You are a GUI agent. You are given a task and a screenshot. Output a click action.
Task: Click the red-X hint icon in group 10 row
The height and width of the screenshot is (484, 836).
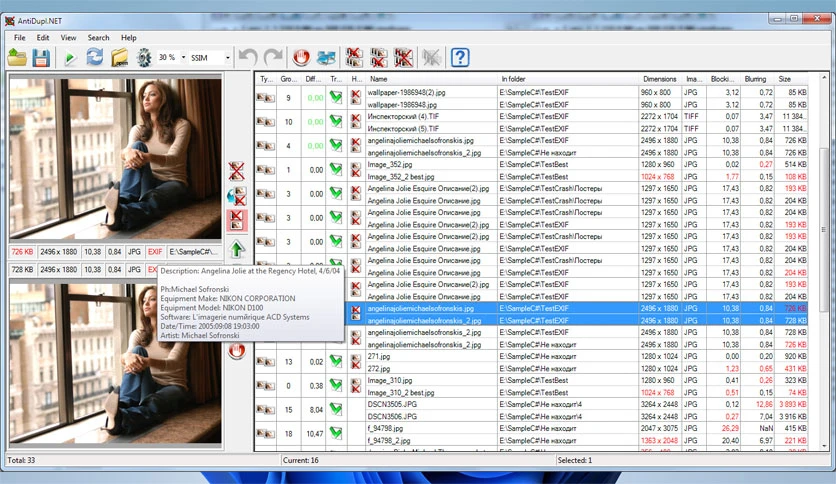coord(356,122)
